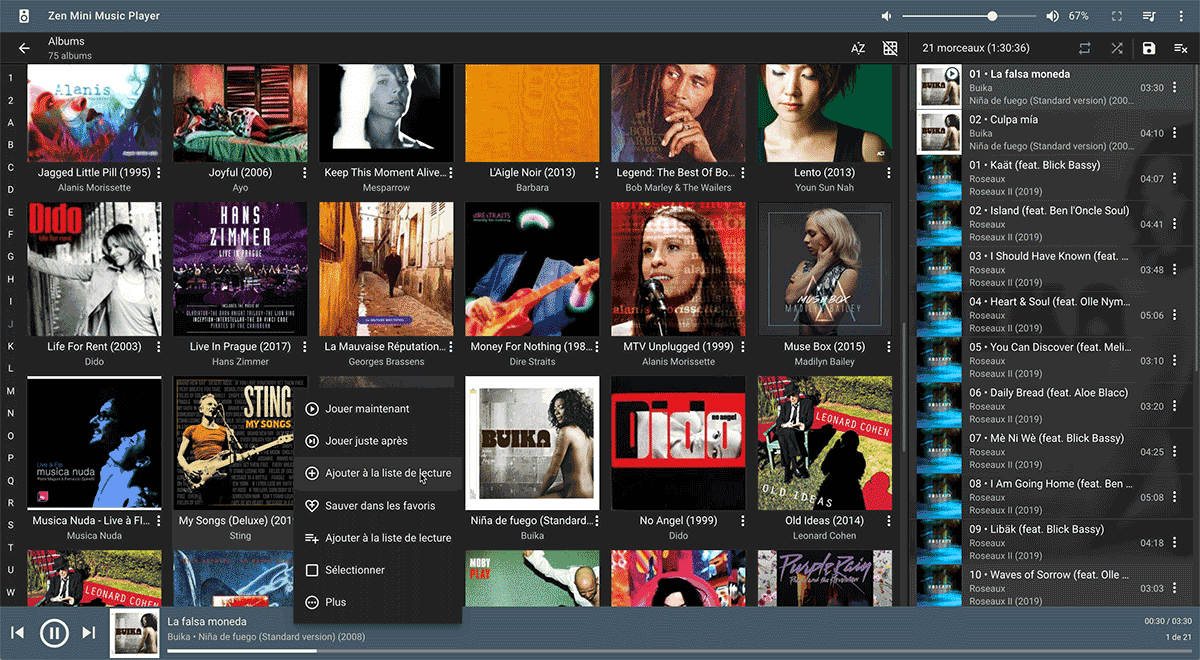The height and width of the screenshot is (660, 1200).
Task: Open options menu for Muse Box album
Action: tap(889, 347)
